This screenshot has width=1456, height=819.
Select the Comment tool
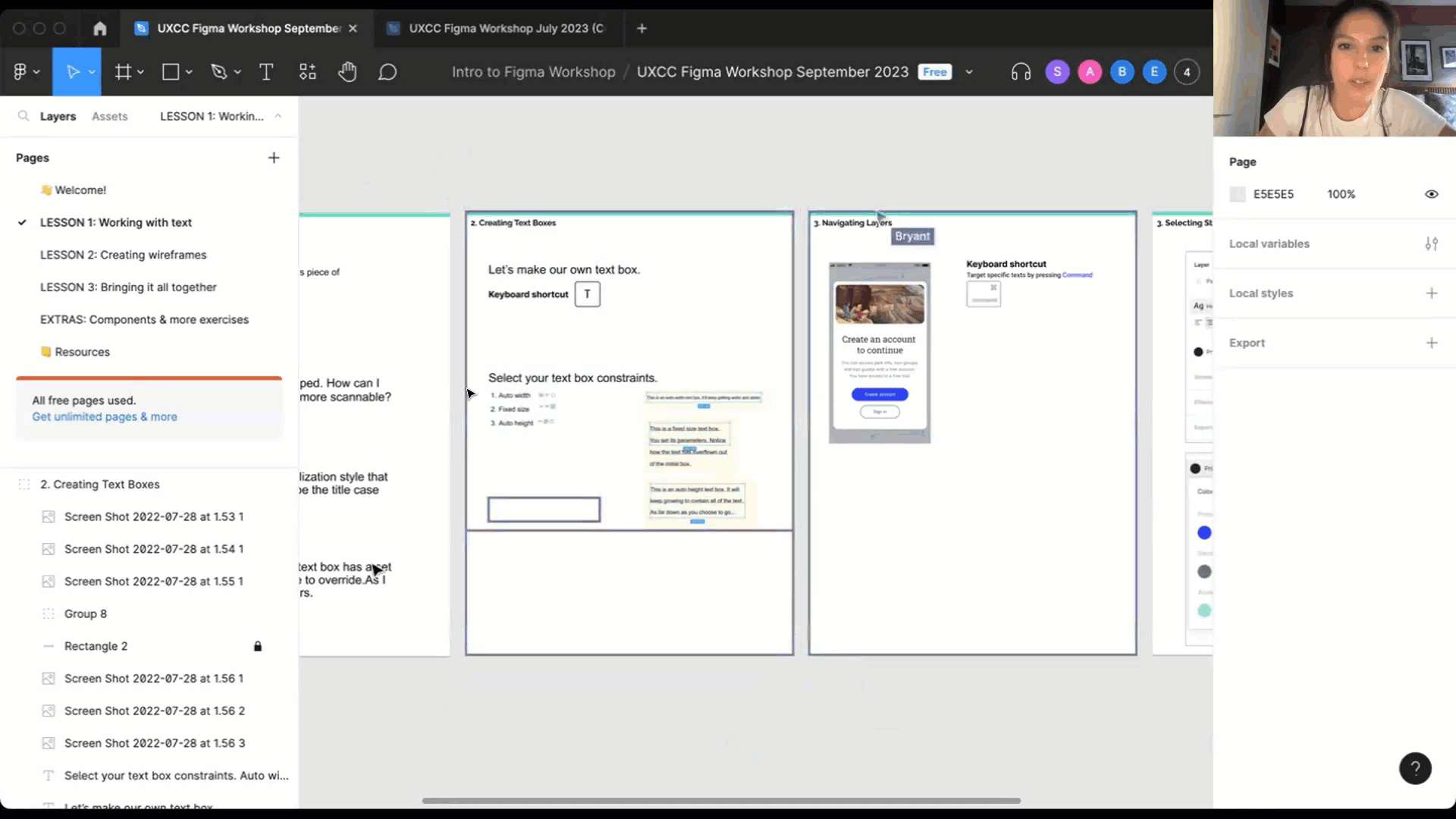388,71
